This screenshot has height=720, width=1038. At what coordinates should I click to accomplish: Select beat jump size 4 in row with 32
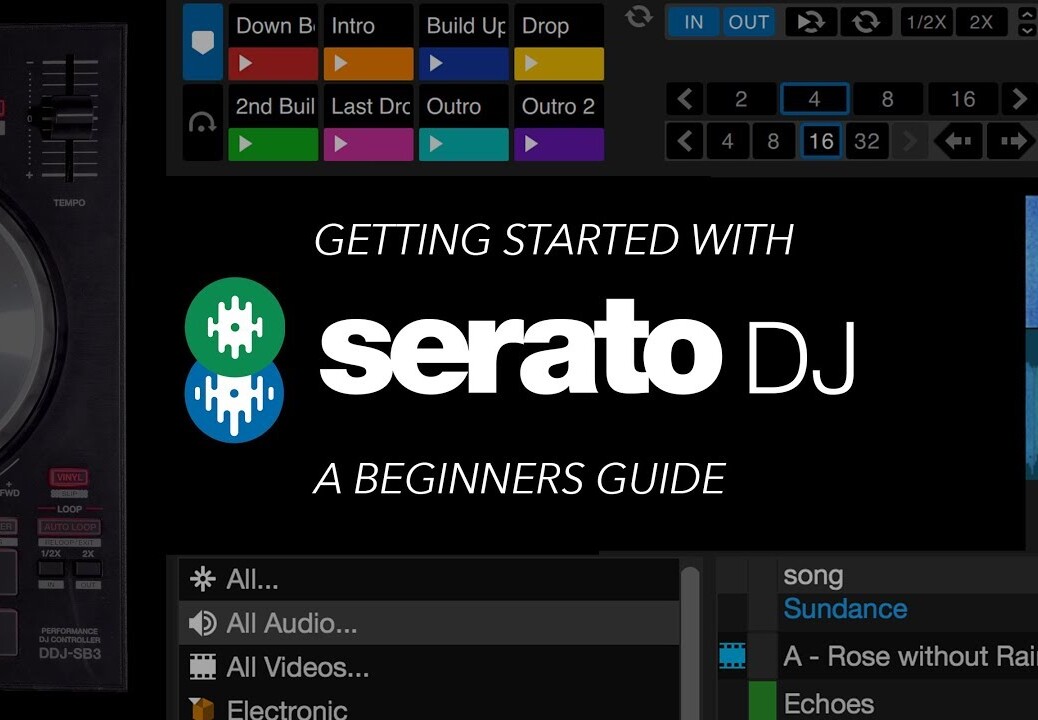coord(728,141)
